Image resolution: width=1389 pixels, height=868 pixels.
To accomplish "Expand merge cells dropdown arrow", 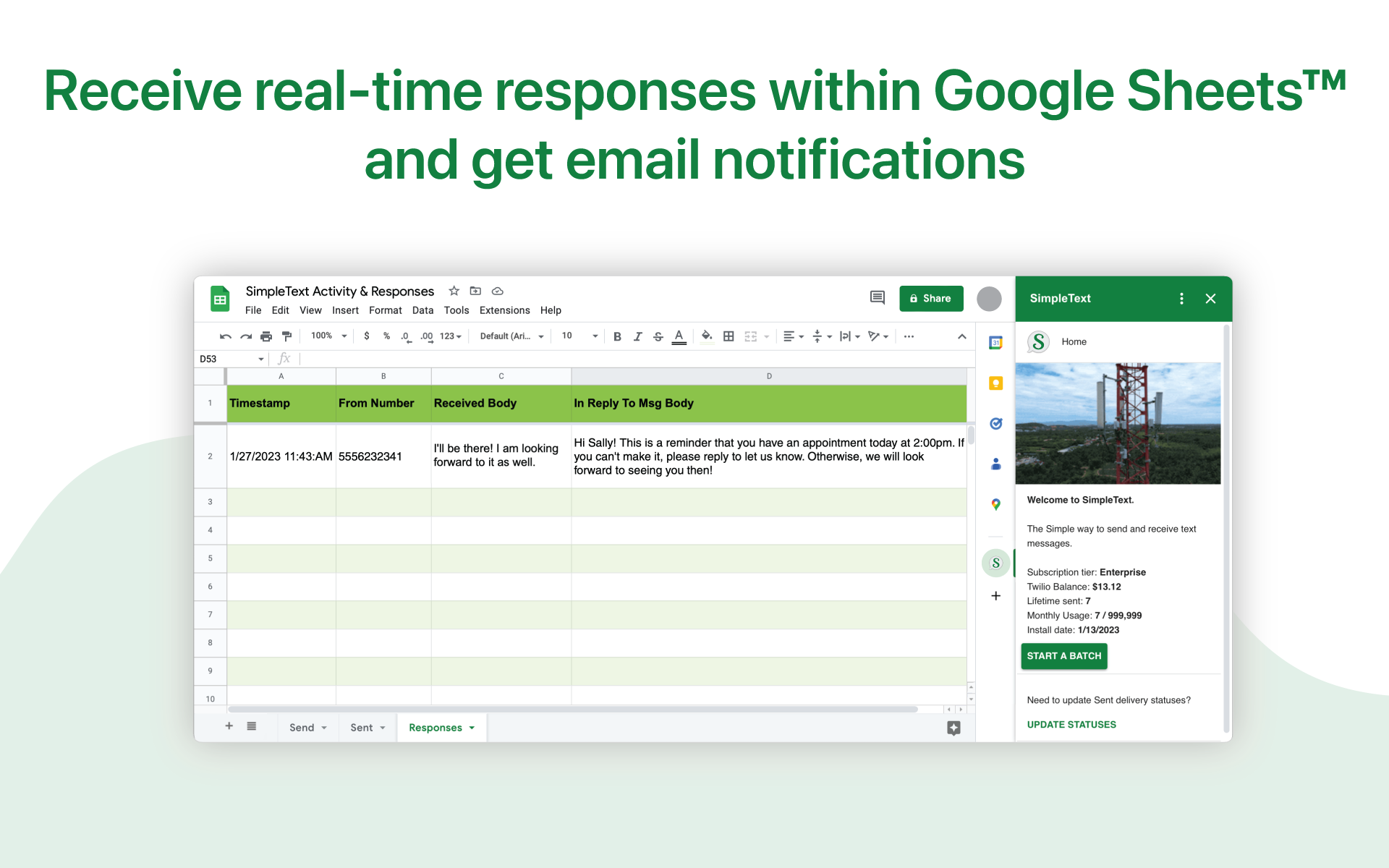I will coord(766,336).
